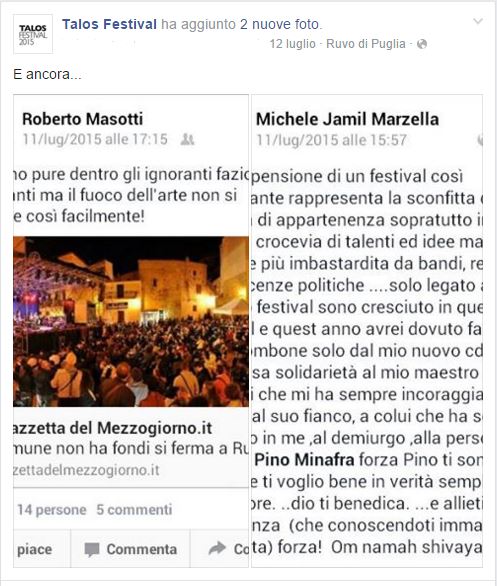View the 5 commenti
Image resolution: width=497 pixels, height=586 pixels.
tap(134, 510)
